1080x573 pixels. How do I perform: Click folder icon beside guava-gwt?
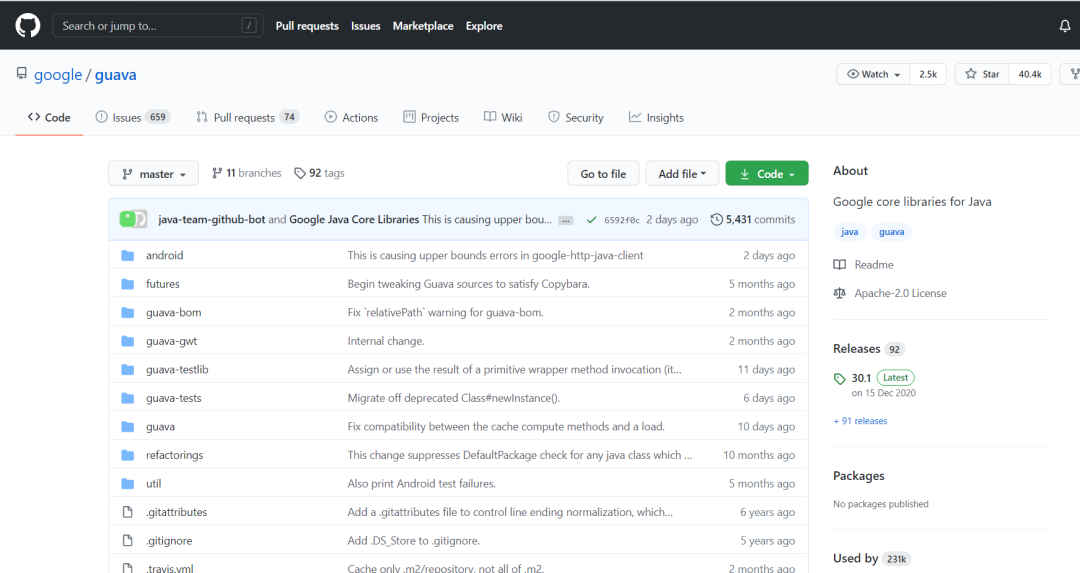click(x=127, y=341)
